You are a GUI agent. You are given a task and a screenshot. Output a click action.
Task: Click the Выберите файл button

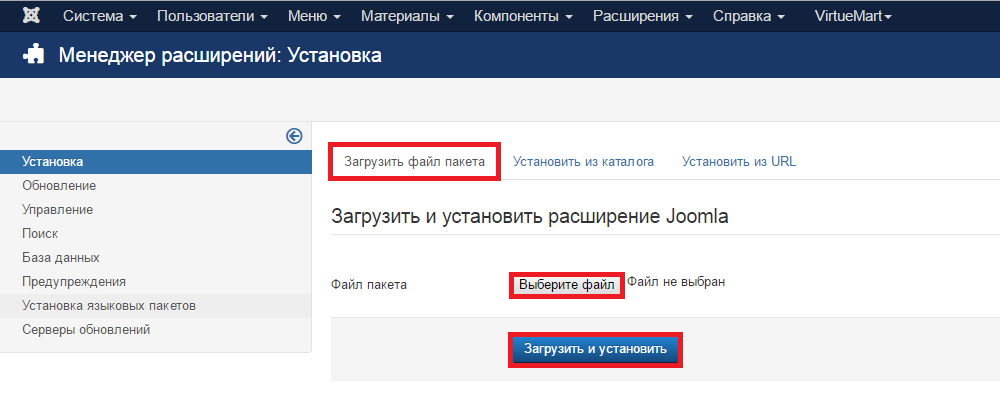pyautogui.click(x=566, y=285)
